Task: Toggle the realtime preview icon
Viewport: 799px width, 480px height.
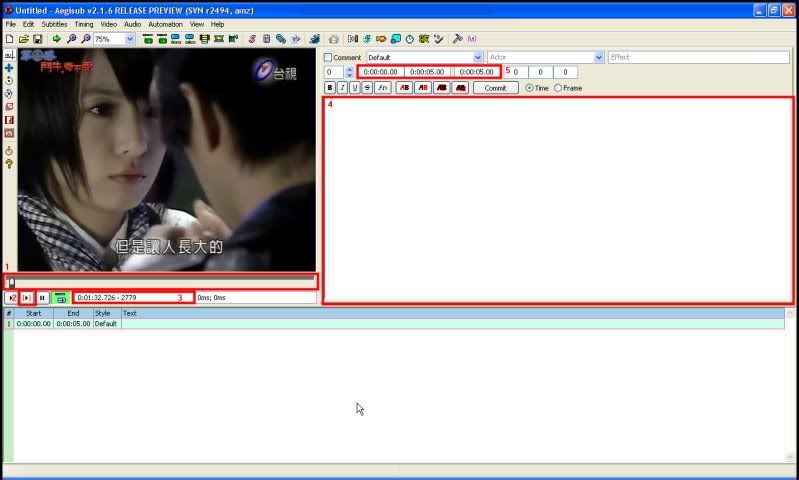Action: pos(9,151)
